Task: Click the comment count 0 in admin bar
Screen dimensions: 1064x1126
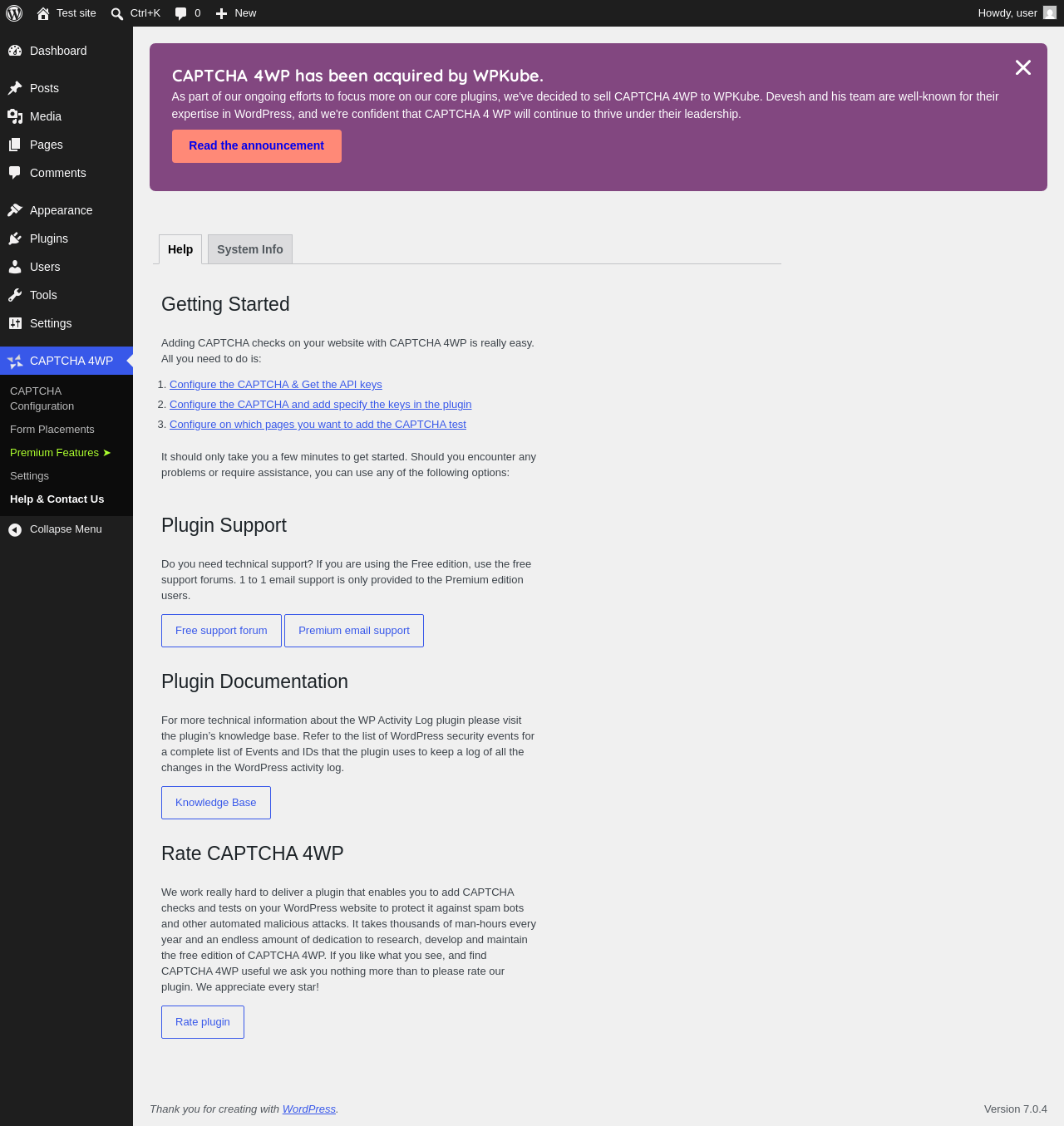Action: point(198,13)
